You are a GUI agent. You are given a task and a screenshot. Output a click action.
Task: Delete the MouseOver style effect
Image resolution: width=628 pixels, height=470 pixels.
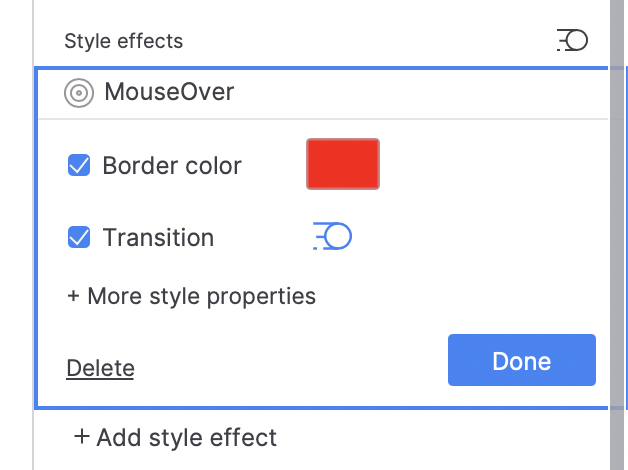(x=100, y=368)
